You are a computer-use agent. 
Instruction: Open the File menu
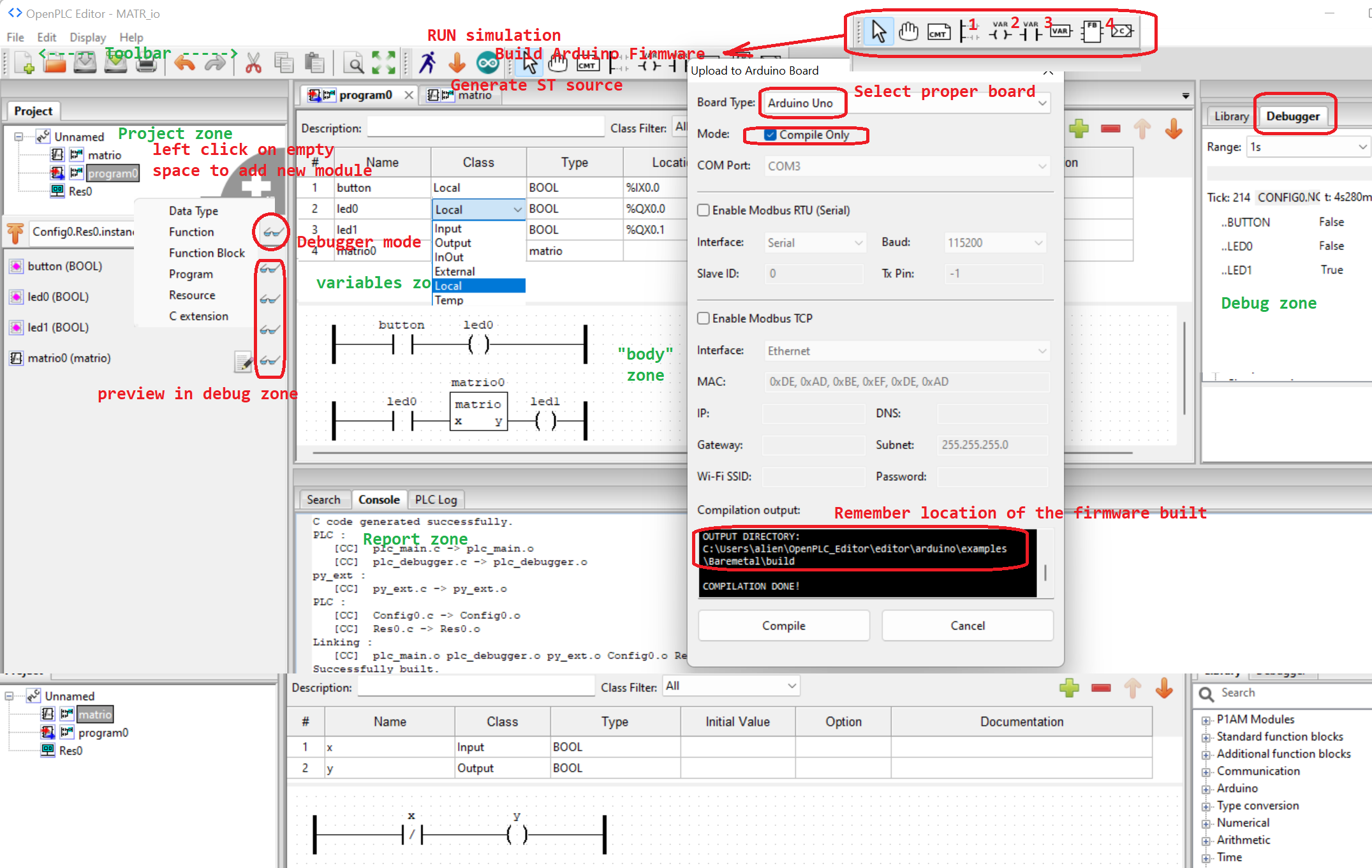[x=15, y=37]
